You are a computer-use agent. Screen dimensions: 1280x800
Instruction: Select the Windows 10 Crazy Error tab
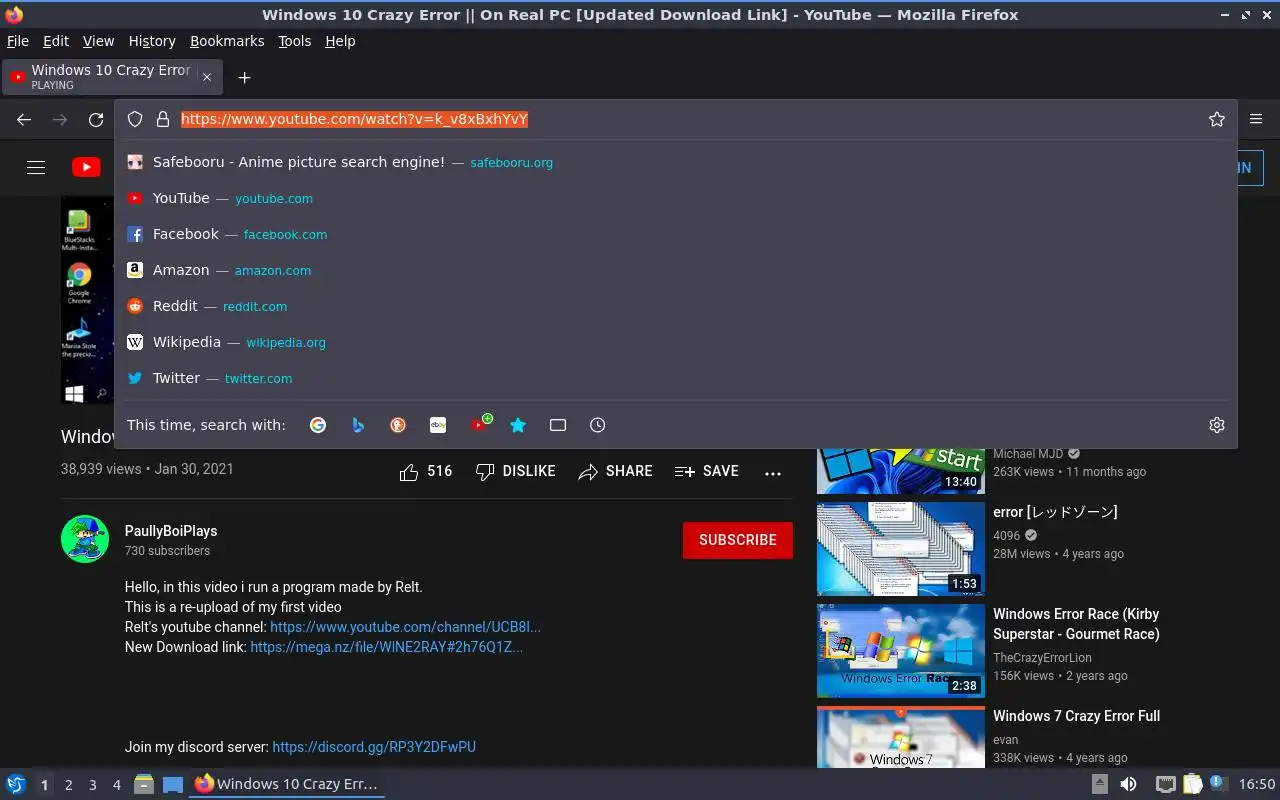tap(111, 77)
